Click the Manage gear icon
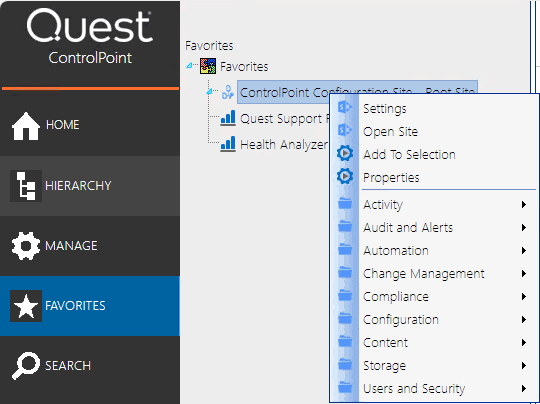 click(26, 246)
